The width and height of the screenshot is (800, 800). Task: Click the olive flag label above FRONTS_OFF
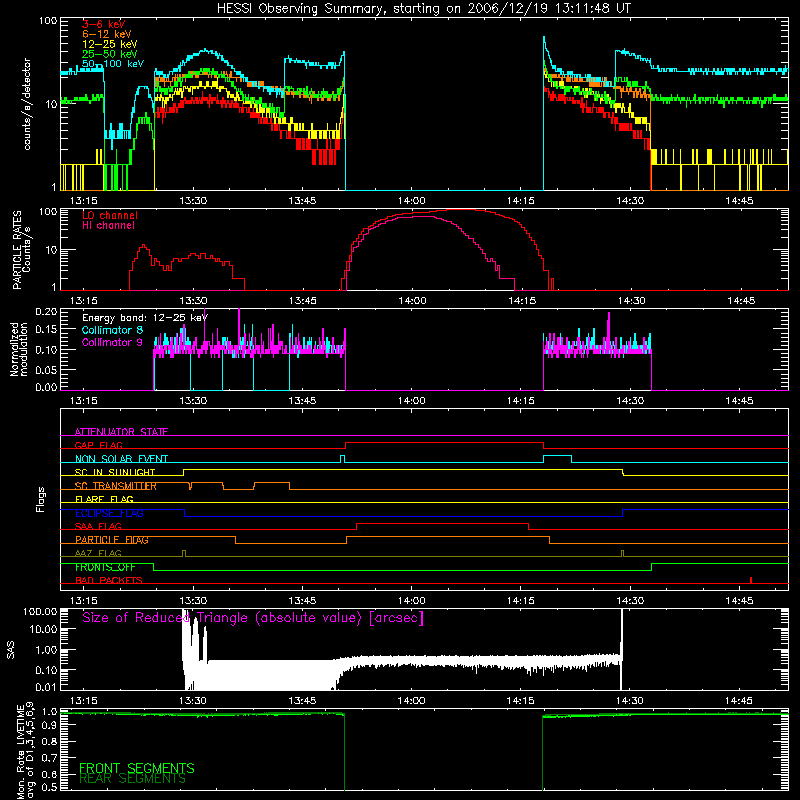[98, 553]
